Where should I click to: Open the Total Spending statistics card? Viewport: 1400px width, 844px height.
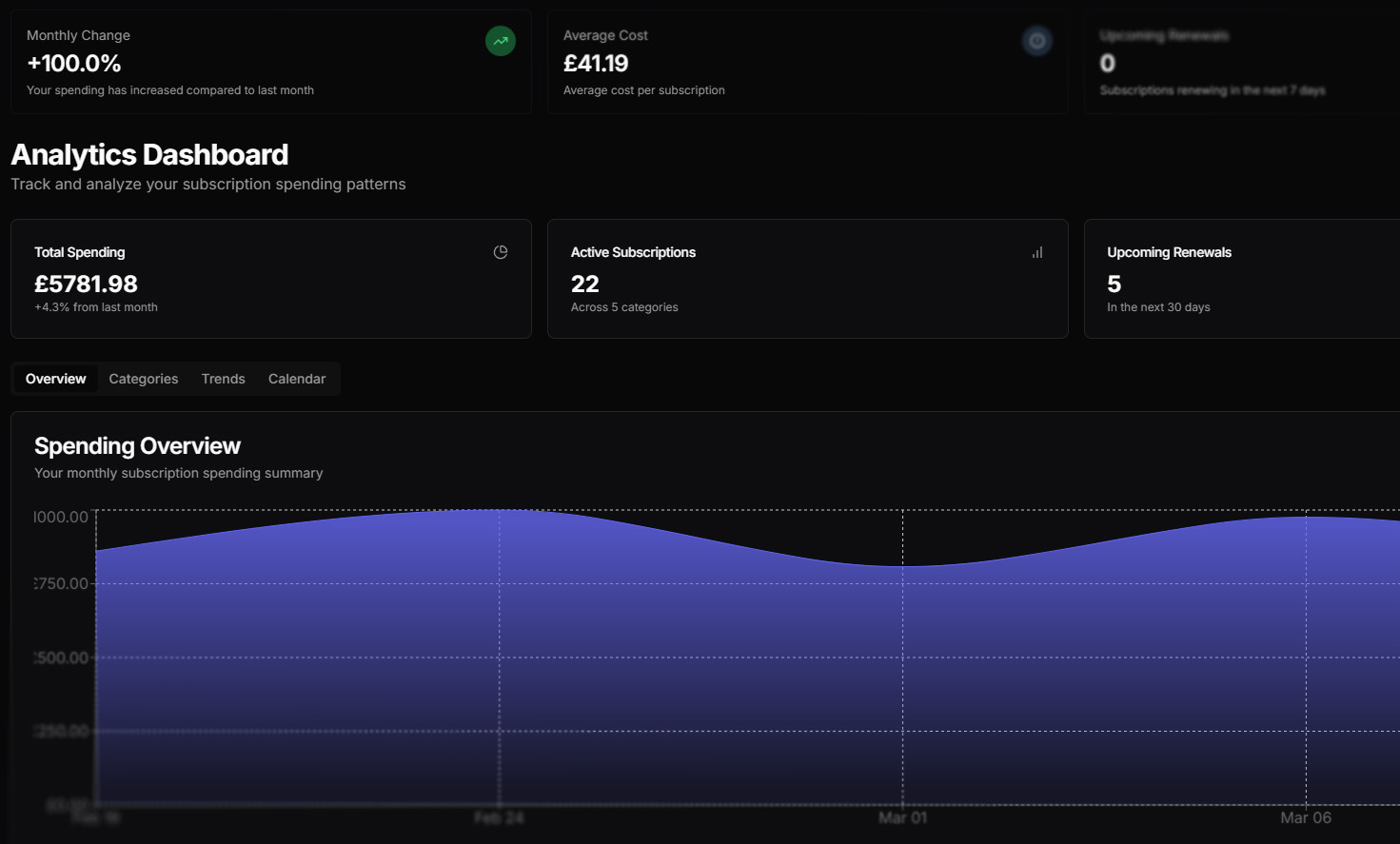271,279
